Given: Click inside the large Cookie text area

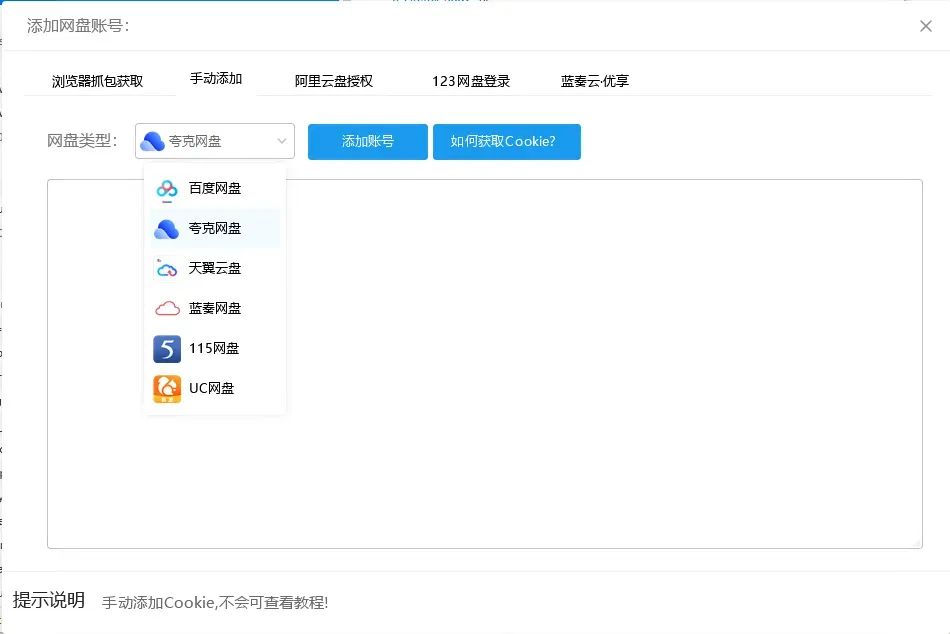Looking at the screenshot, I should pyautogui.click(x=485, y=364).
